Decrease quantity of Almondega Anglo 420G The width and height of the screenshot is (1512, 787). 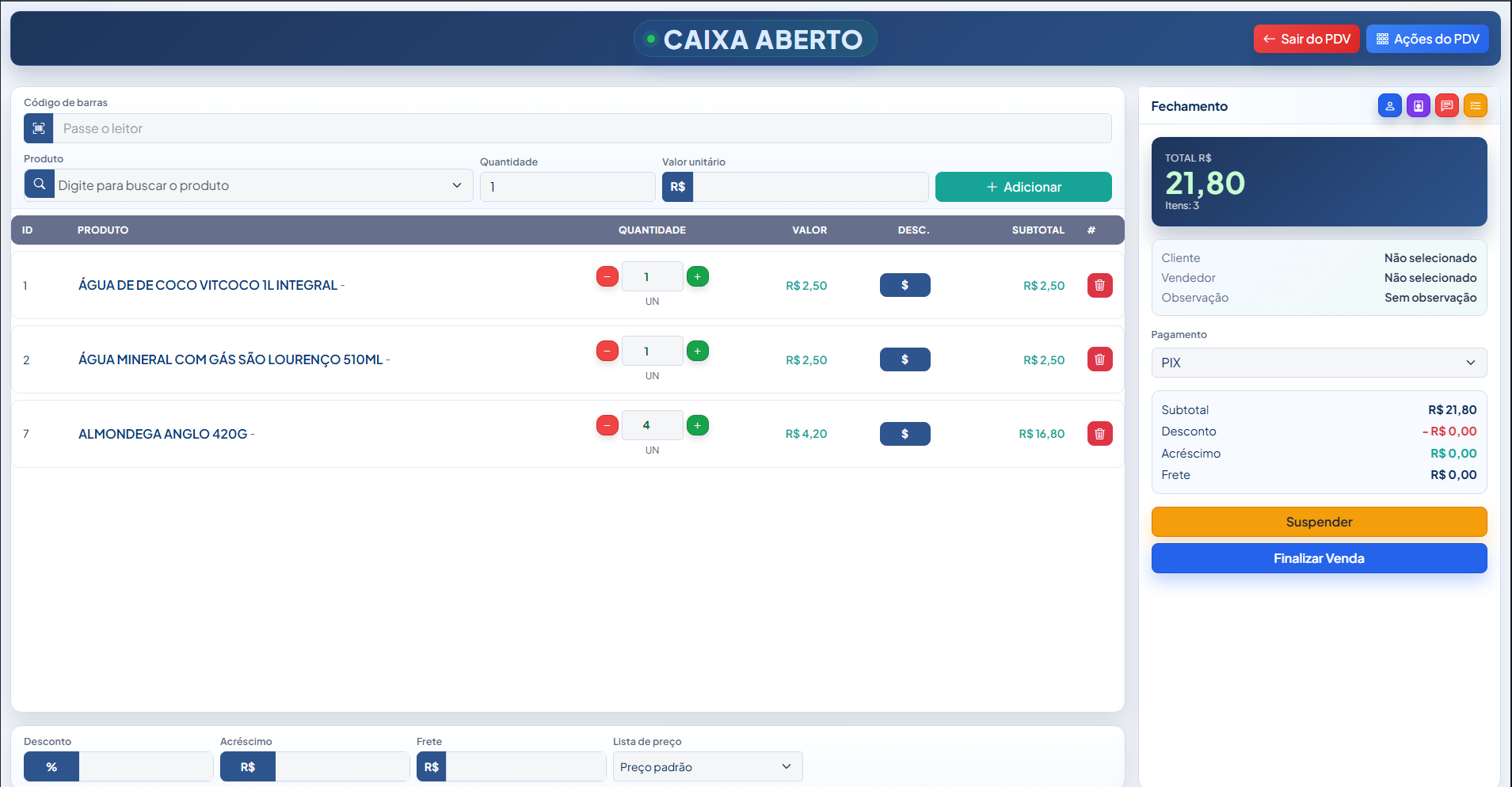click(x=607, y=425)
